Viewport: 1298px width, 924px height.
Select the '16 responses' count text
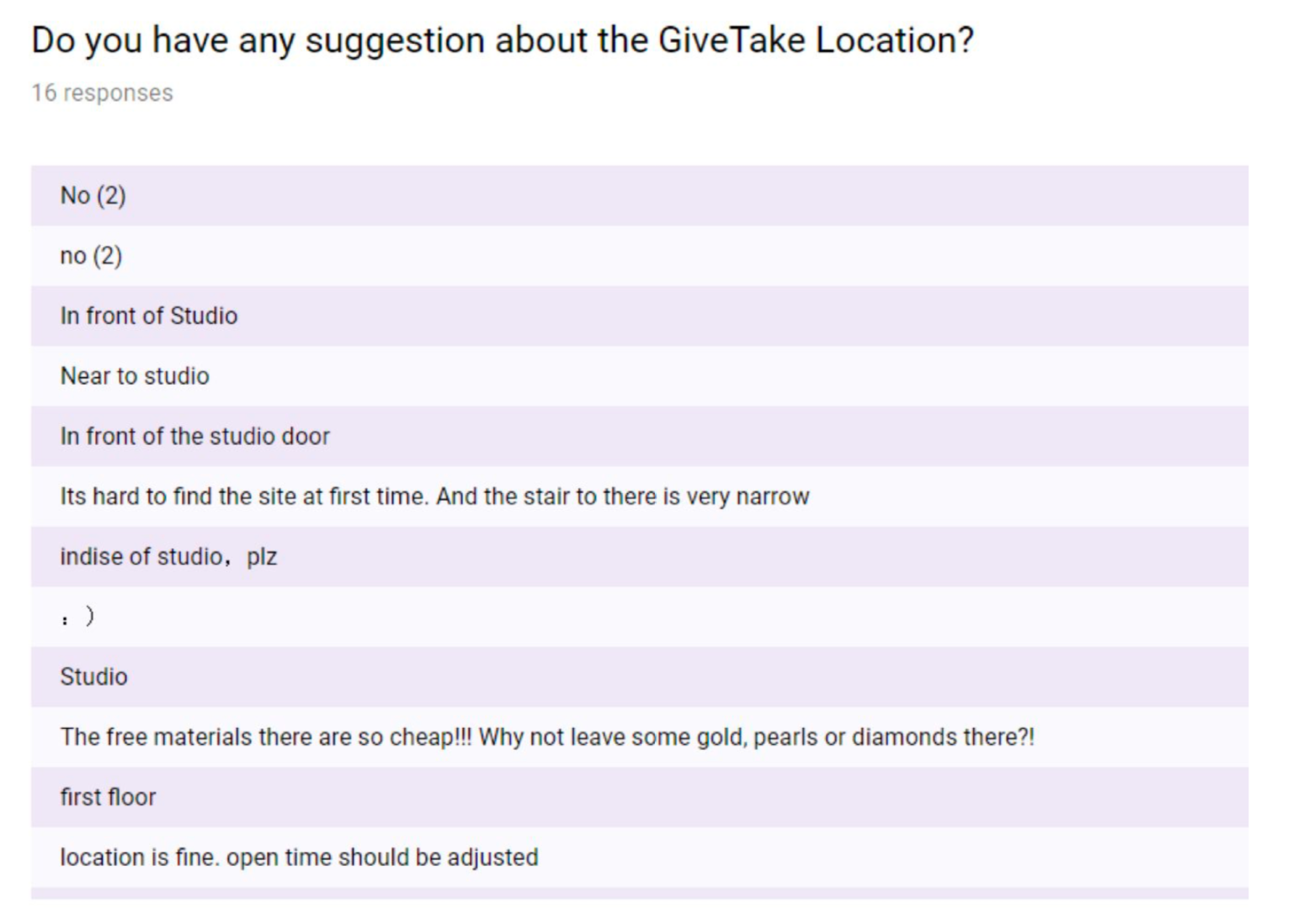pyautogui.click(x=102, y=93)
